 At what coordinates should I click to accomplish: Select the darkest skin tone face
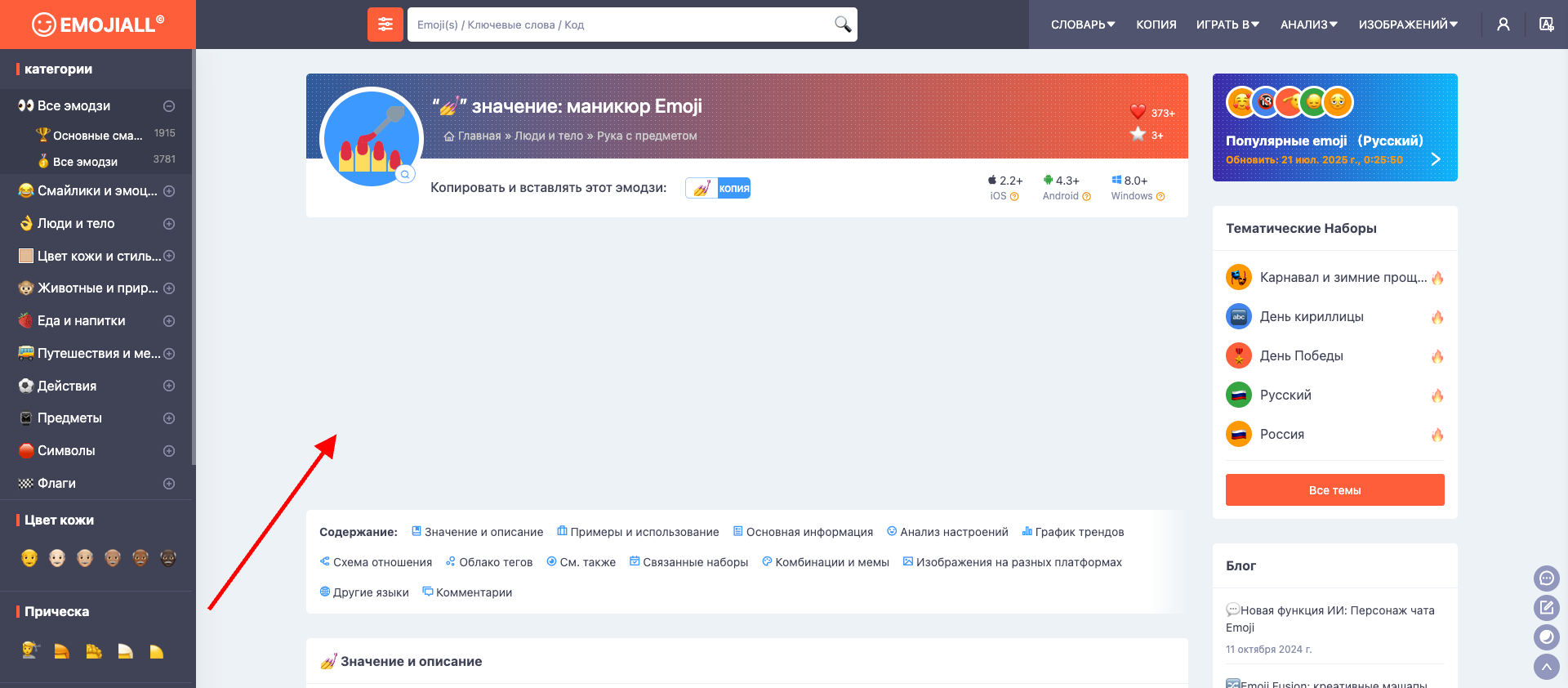(168, 558)
